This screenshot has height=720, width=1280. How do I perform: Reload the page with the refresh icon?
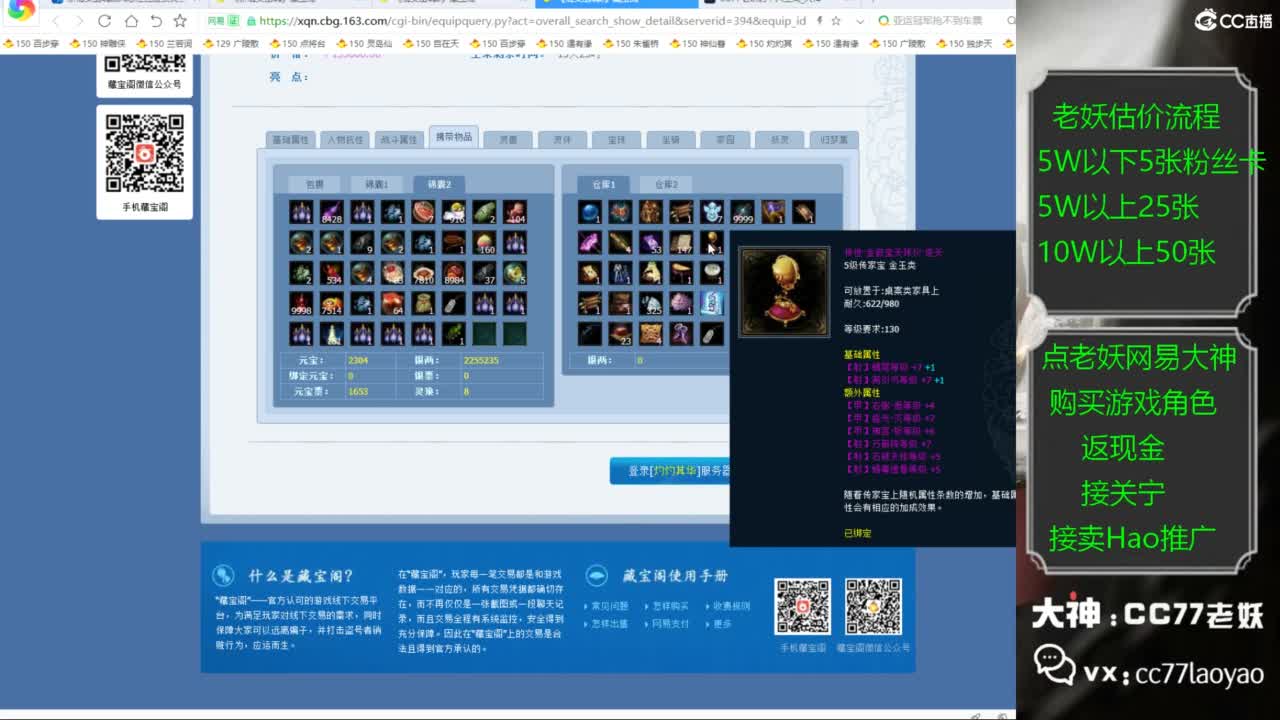click(104, 20)
